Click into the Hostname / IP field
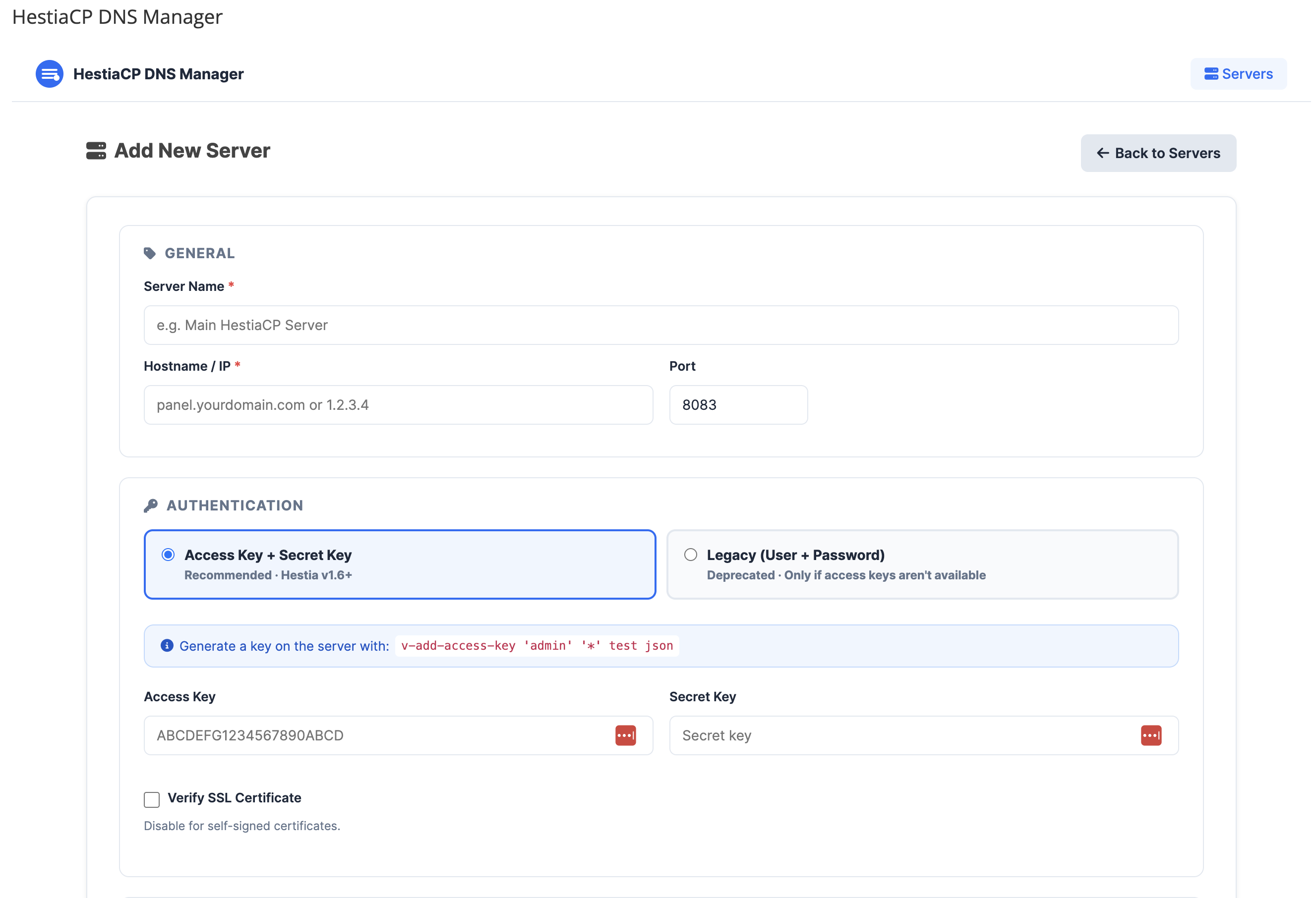This screenshot has width=1316, height=898. point(398,405)
